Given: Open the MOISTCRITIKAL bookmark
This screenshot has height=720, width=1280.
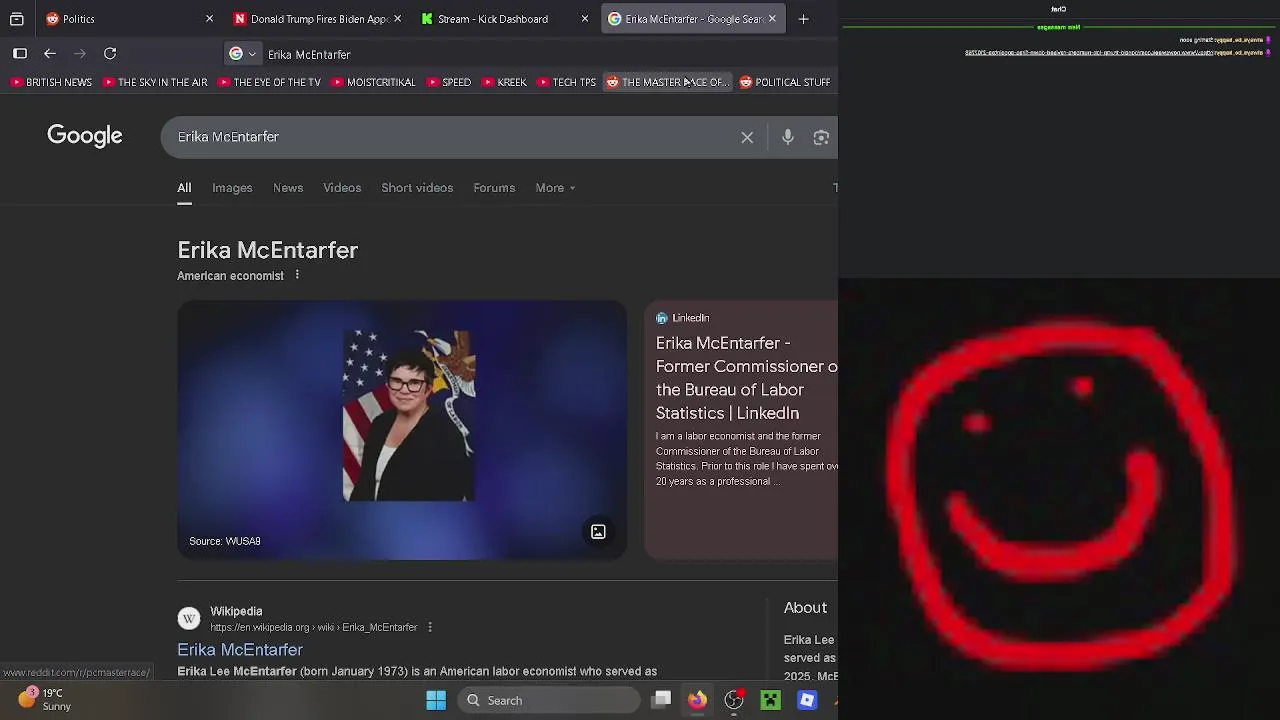Looking at the screenshot, I should coord(373,82).
